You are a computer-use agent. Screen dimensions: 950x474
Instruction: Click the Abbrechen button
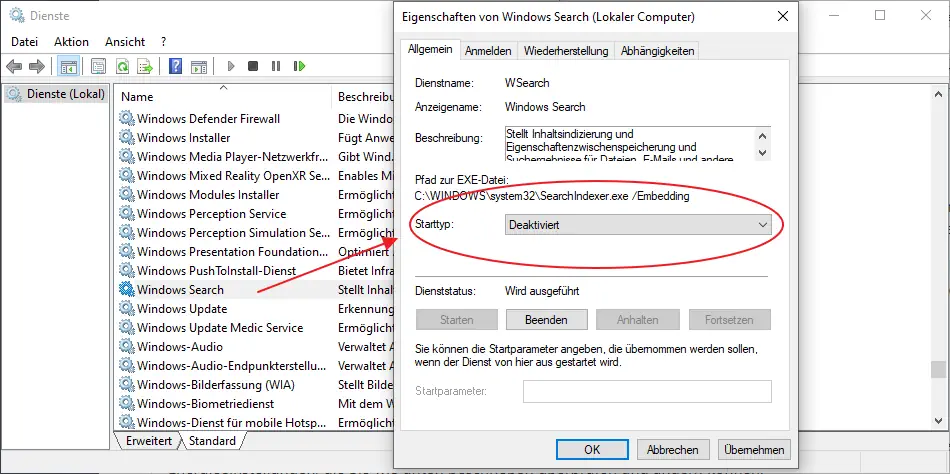pos(673,450)
